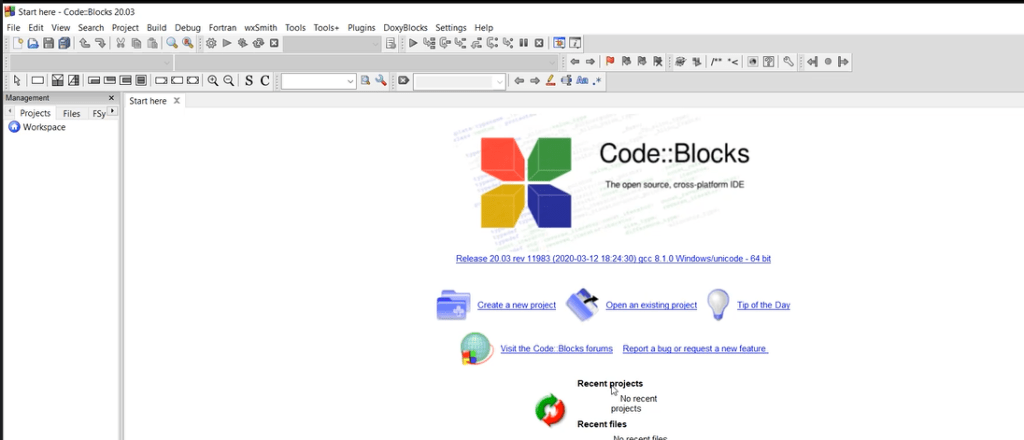
Task: Click the Zoom in magnifier icon
Action: point(212,80)
